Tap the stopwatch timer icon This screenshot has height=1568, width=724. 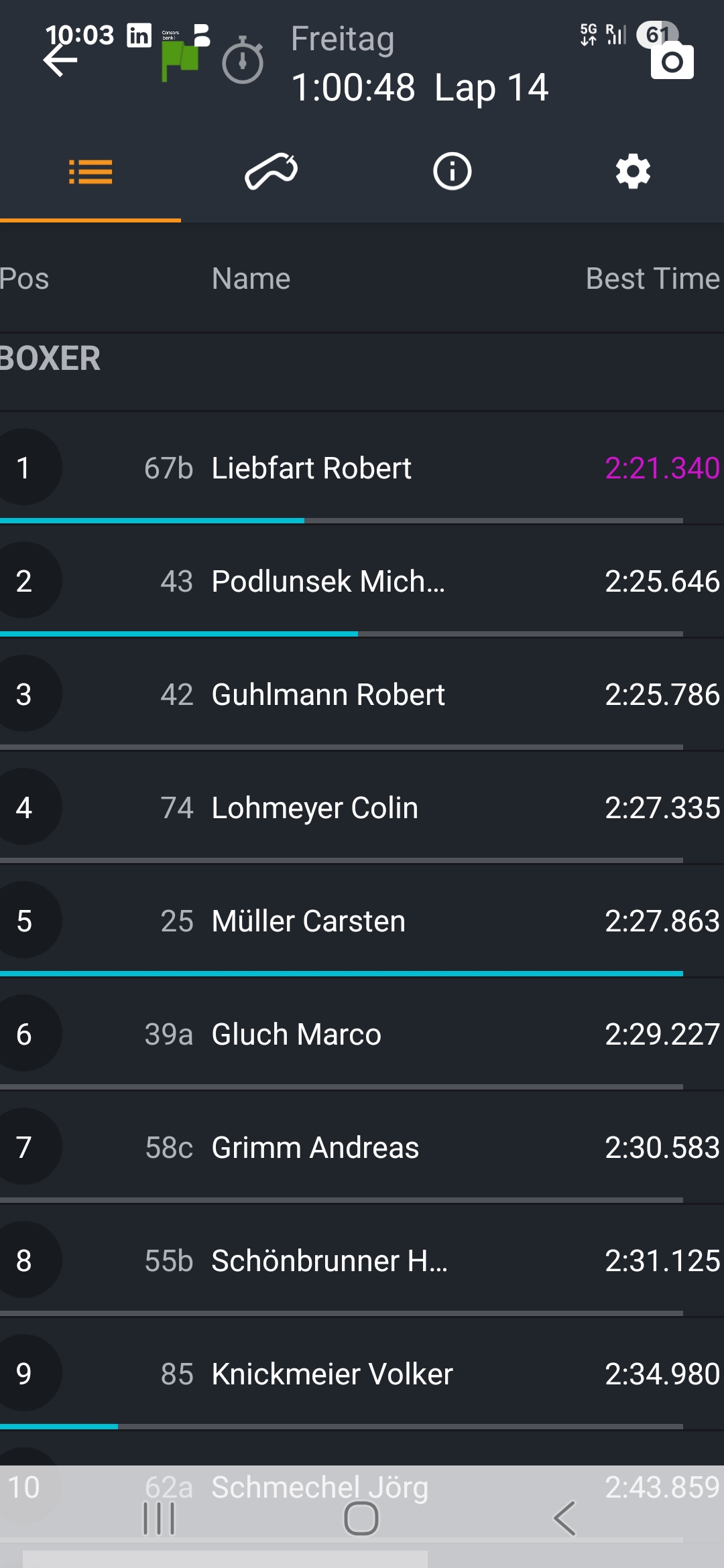(x=243, y=62)
